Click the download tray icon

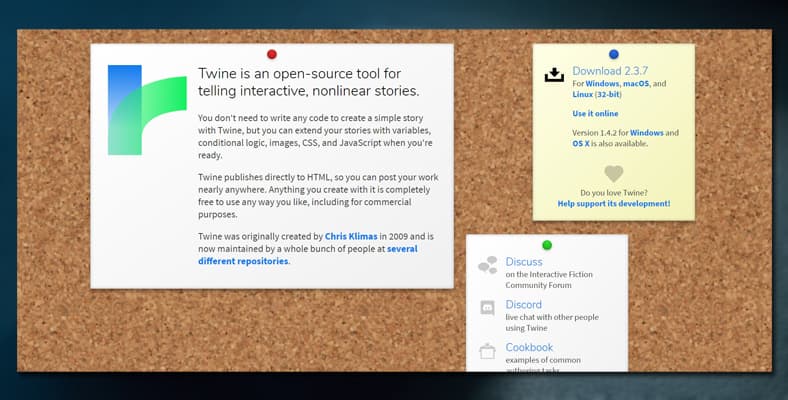coord(554,75)
